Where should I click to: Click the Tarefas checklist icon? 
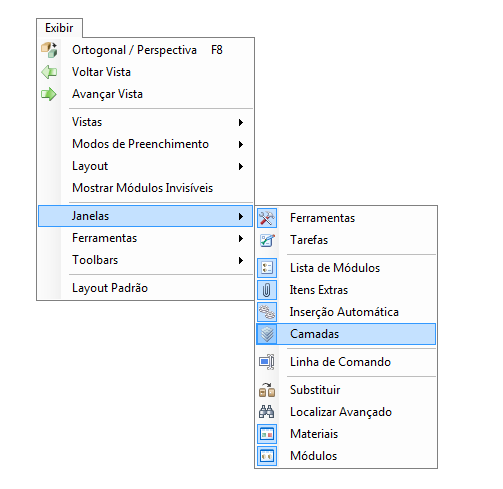click(267, 240)
